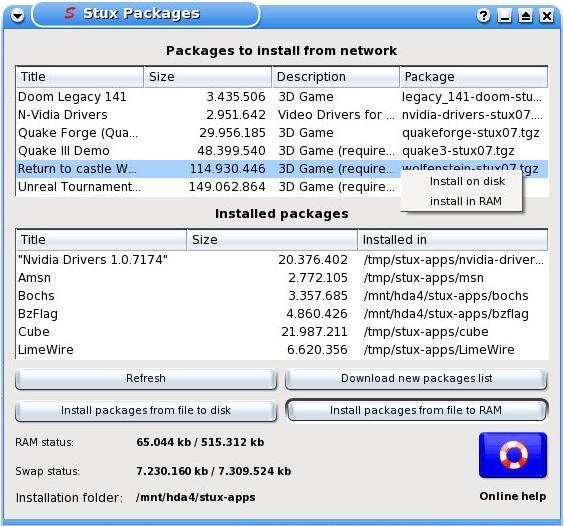The image size is (564, 527).
Task: Maximize the Stux Packages window
Action: (526, 15)
